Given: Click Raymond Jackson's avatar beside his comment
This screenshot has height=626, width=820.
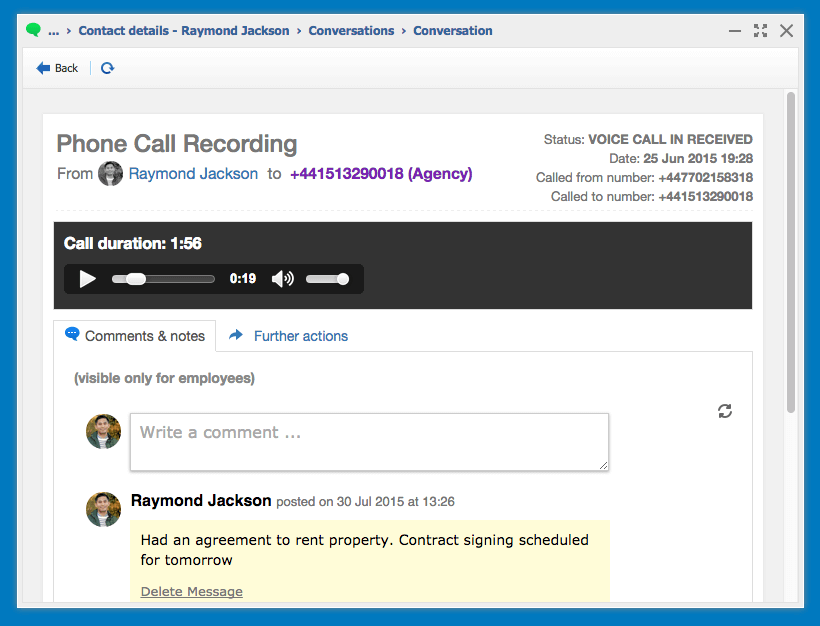Looking at the screenshot, I should coord(103,509).
